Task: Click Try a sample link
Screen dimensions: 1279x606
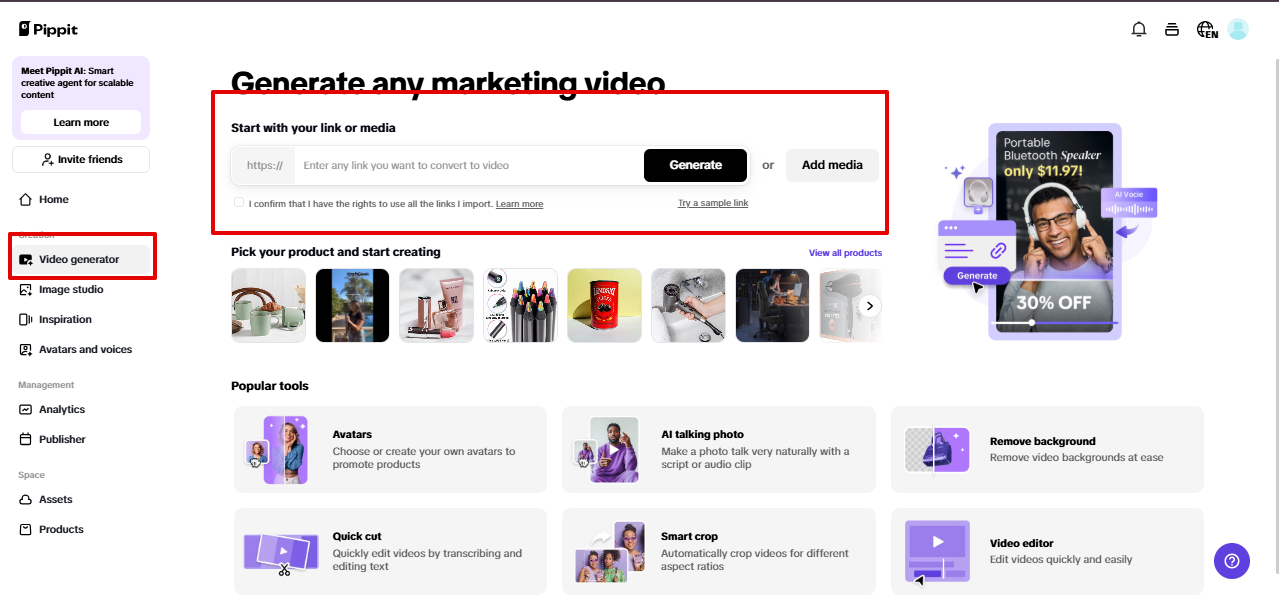Action: [713, 203]
